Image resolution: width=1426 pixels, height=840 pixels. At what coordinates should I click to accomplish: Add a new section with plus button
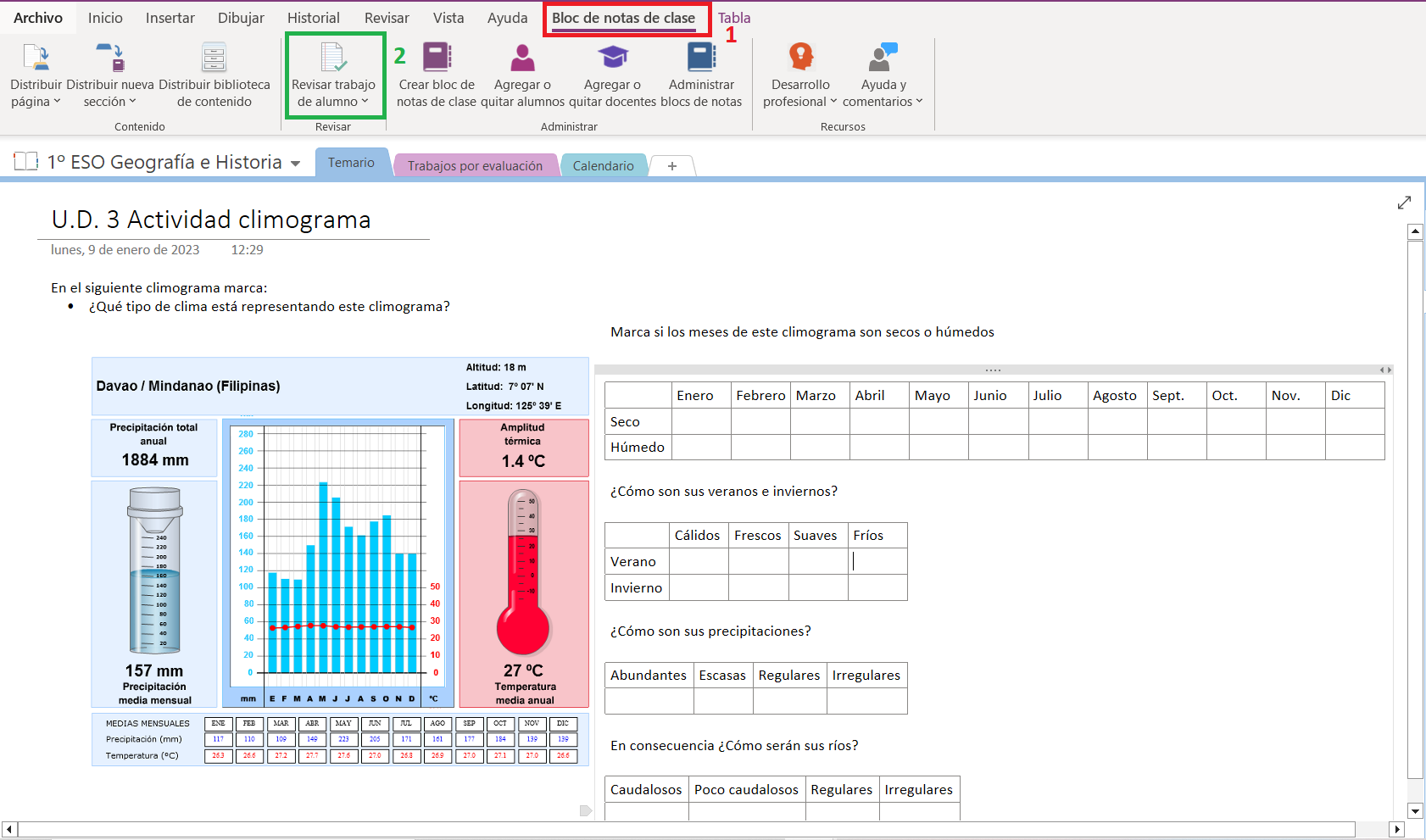click(x=672, y=166)
